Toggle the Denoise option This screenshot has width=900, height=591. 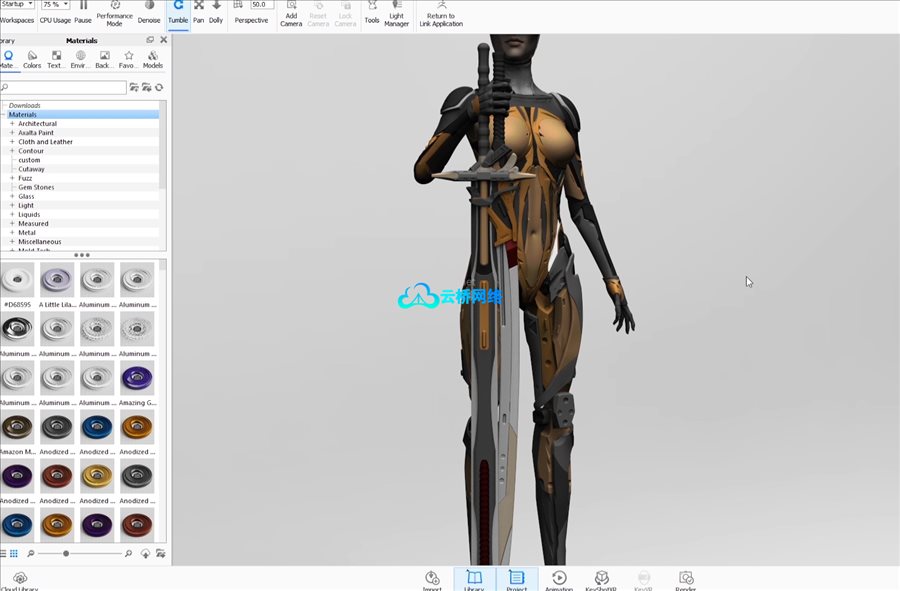point(149,13)
